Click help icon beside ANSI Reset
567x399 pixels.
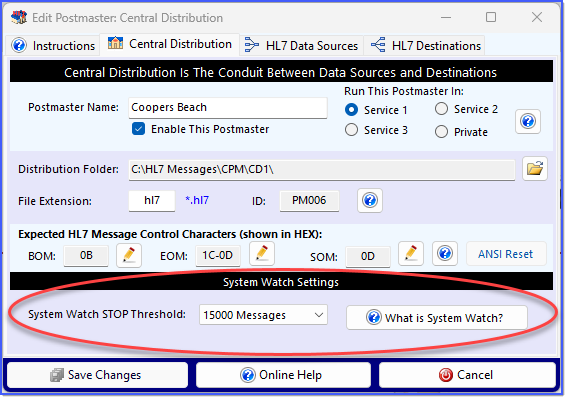tap(445, 254)
